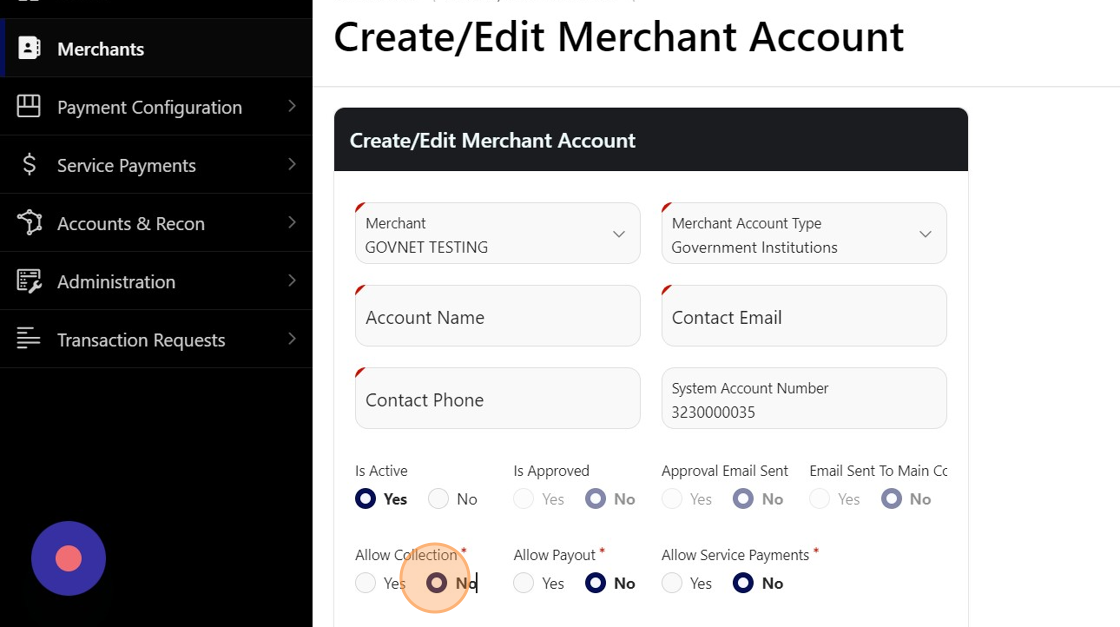Viewport: 1120px width, 627px height.
Task: Click the Accounts & Recon icon
Action: (x=29, y=223)
